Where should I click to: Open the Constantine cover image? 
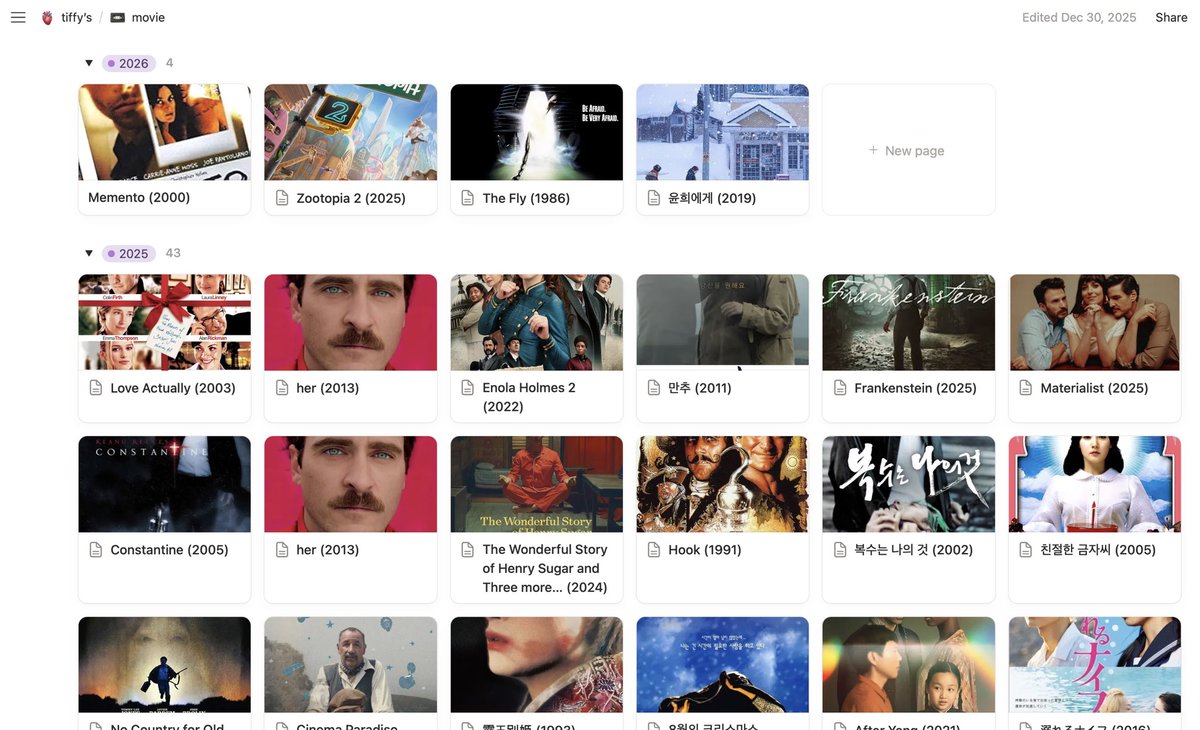pyautogui.click(x=165, y=484)
